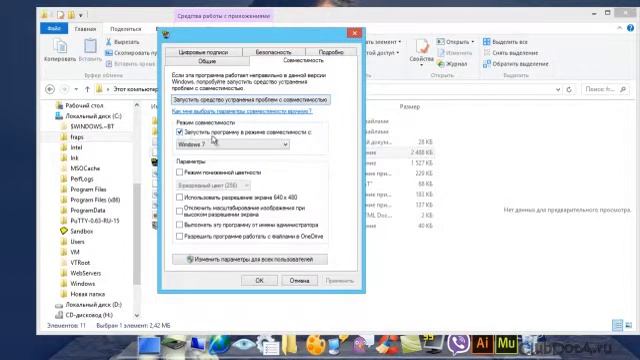Image resolution: width=640 pixels, height=360 pixels.
Task: Click the Paste icon in Explorer ribbon
Action: pos(90,46)
